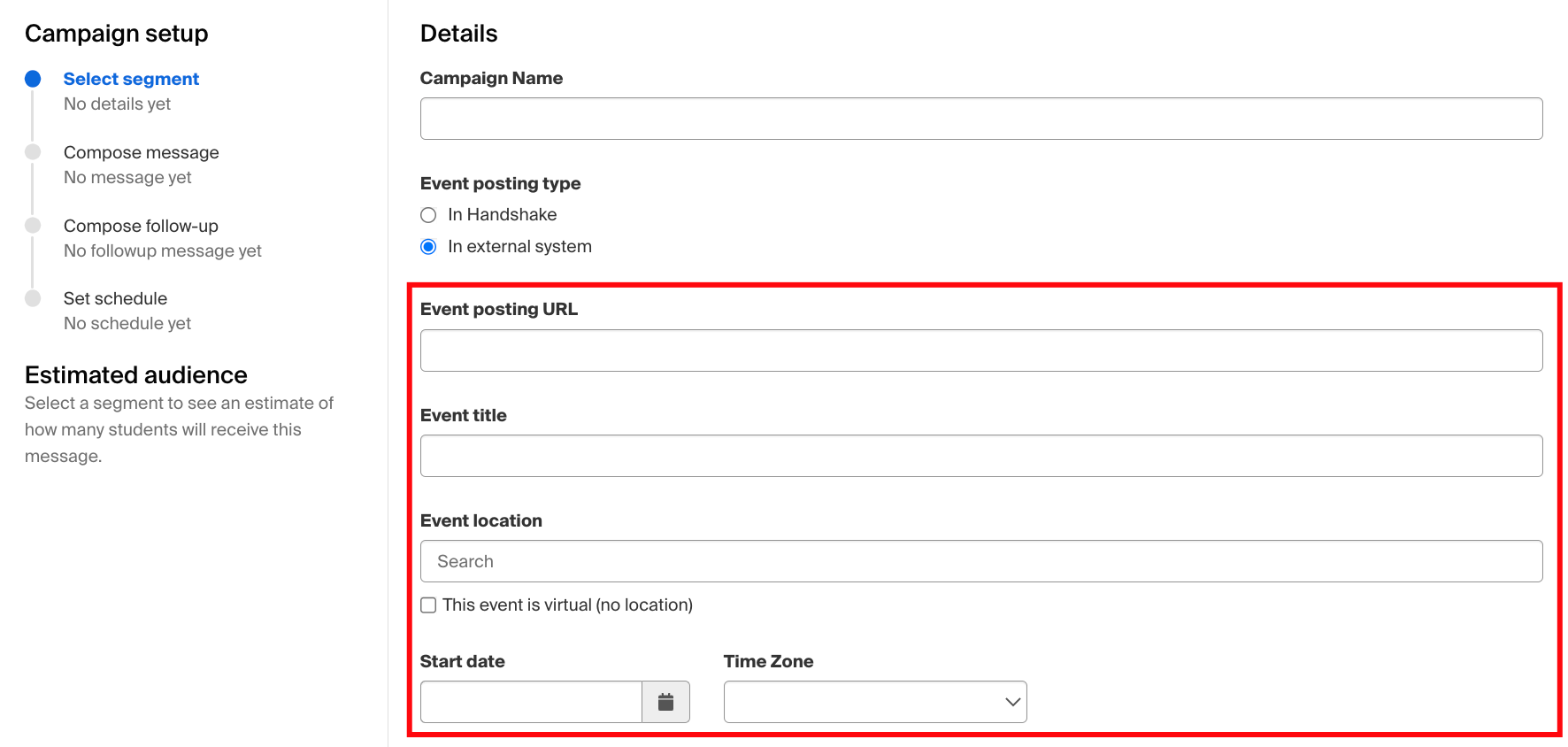
Task: Open the Set schedule step
Action: (x=115, y=298)
